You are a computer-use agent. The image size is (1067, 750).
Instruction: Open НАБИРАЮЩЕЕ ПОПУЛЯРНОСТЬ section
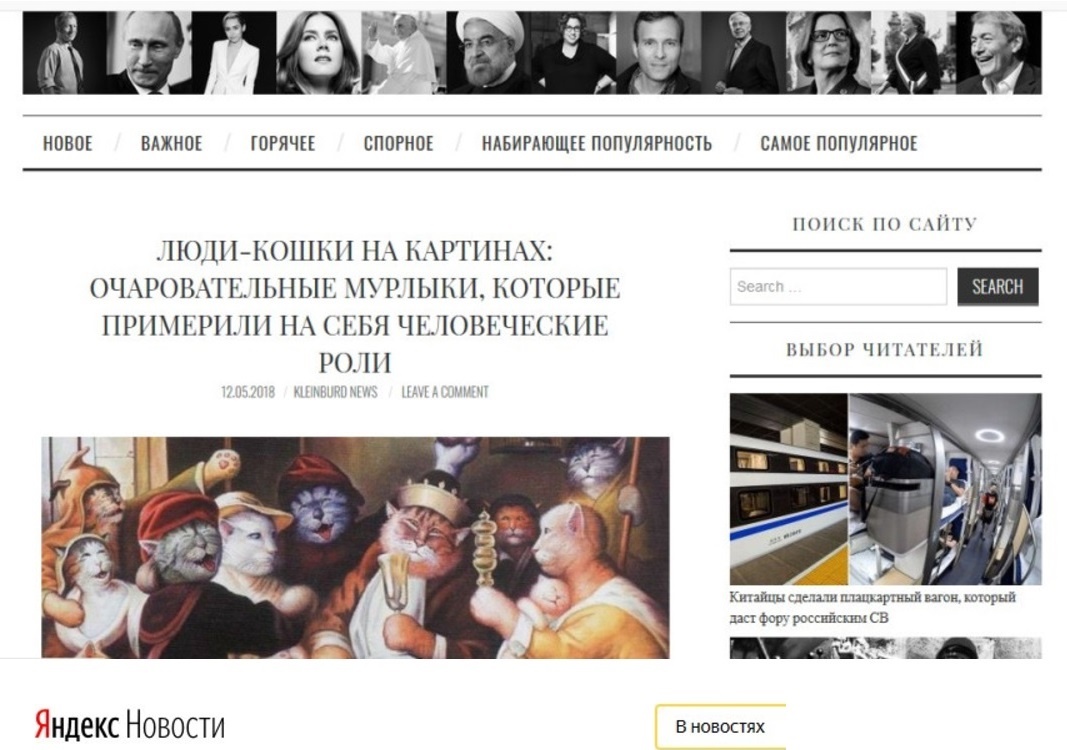[597, 143]
